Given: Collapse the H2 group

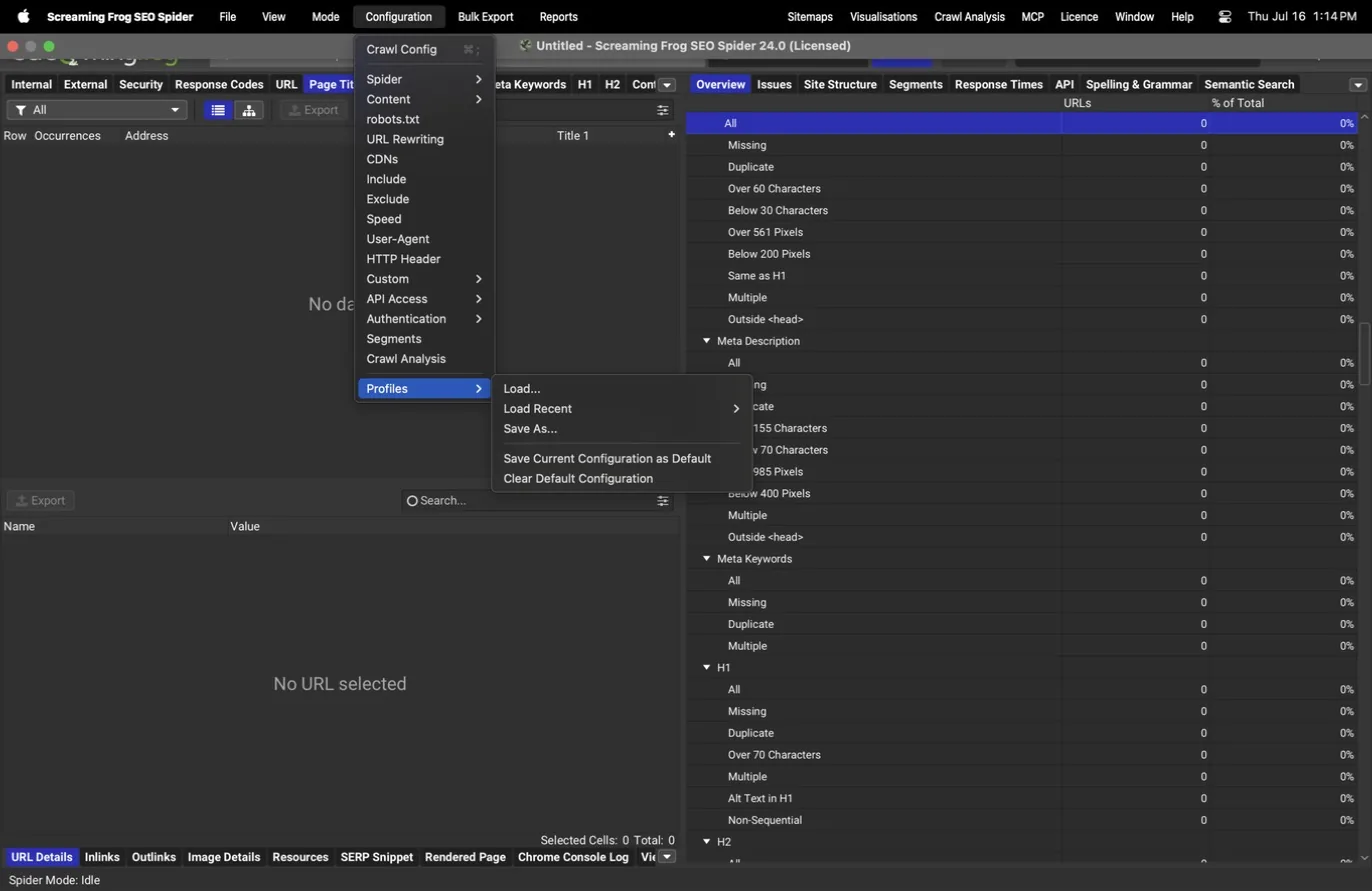Looking at the screenshot, I should click(706, 842).
